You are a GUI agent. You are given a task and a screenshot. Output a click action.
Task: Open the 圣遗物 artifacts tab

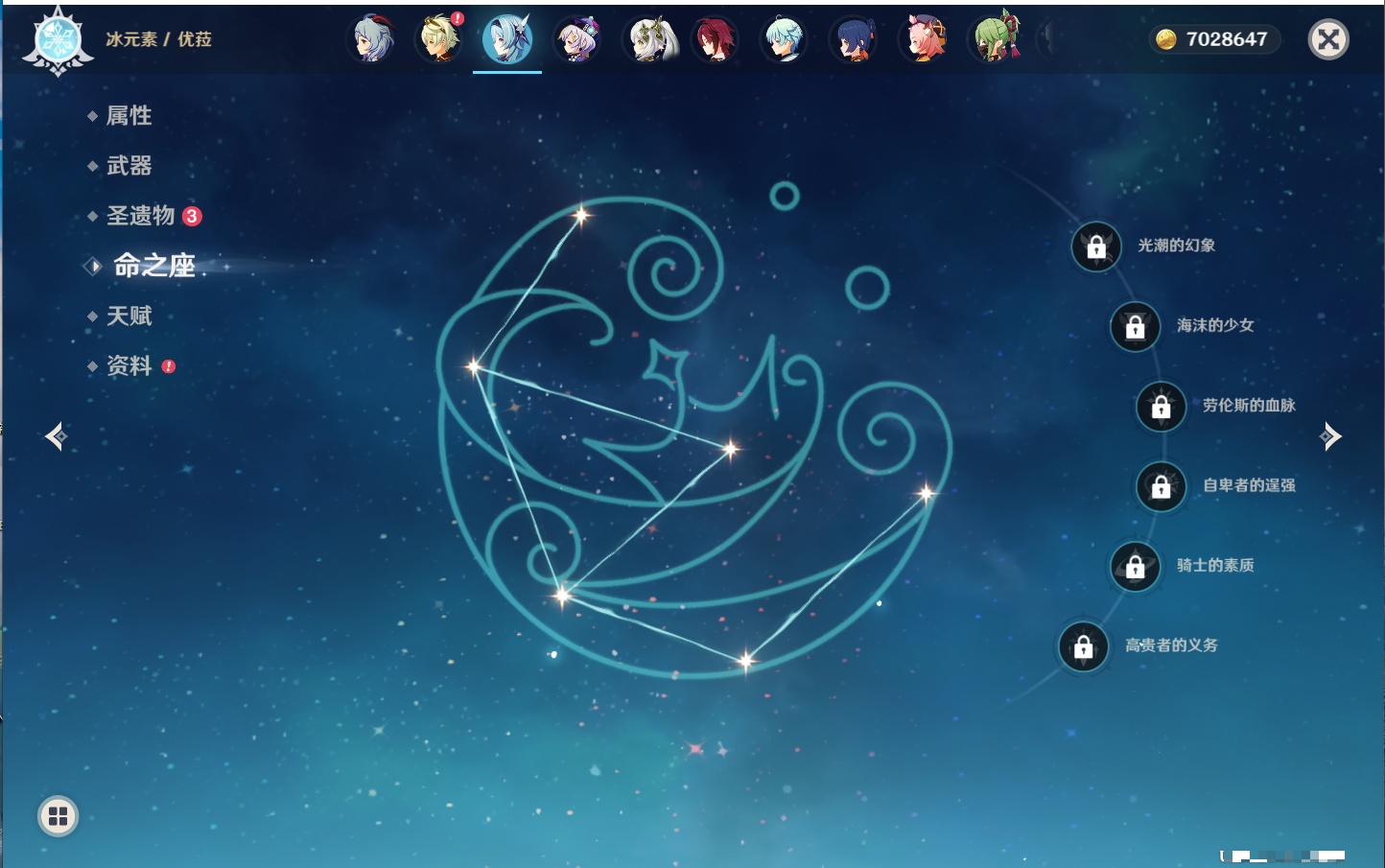click(141, 216)
